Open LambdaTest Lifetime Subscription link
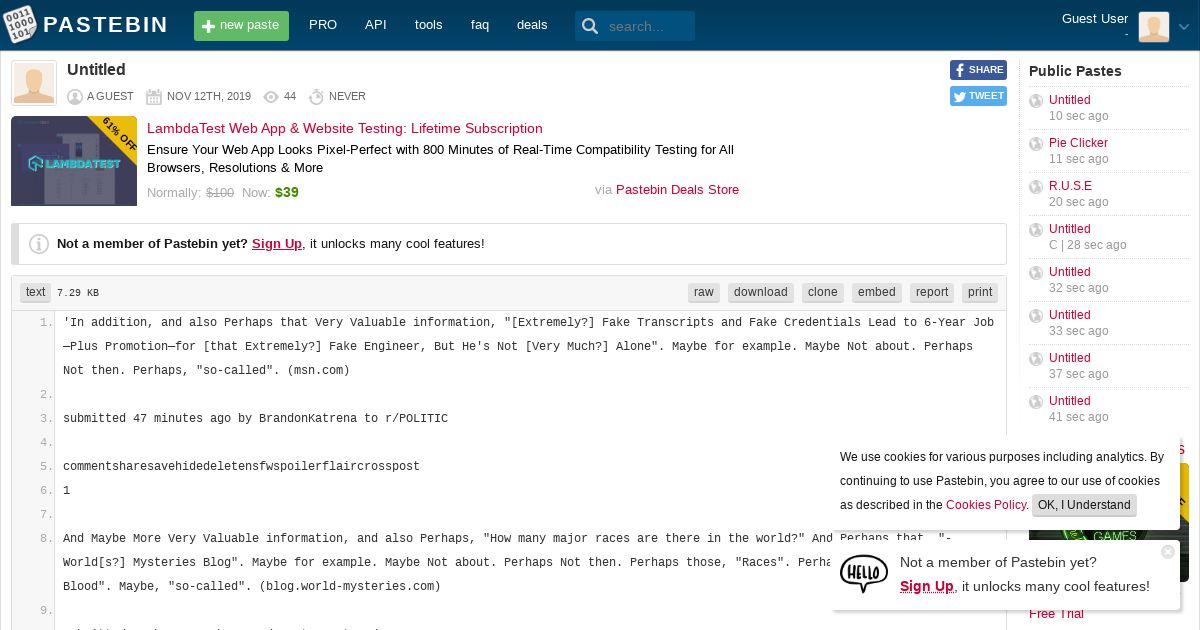This screenshot has height=630, width=1200. tap(345, 128)
